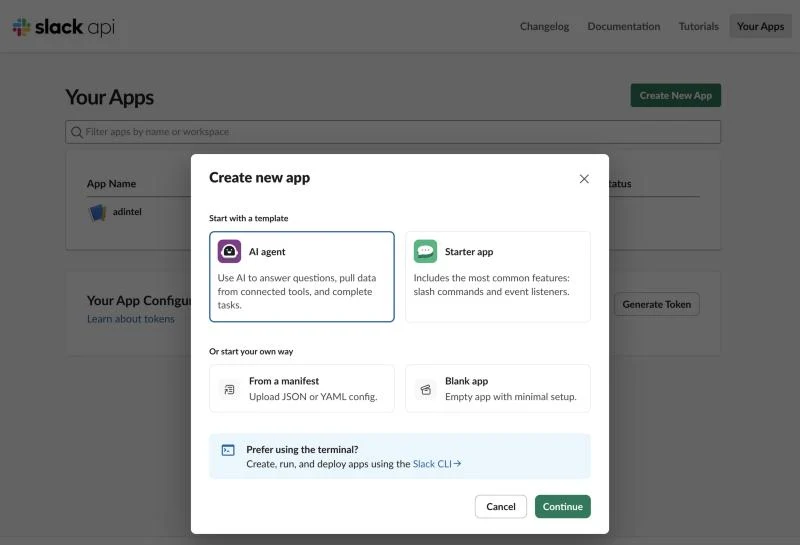This screenshot has width=800, height=545.
Task: Click Generate Token button
Action: 657,304
